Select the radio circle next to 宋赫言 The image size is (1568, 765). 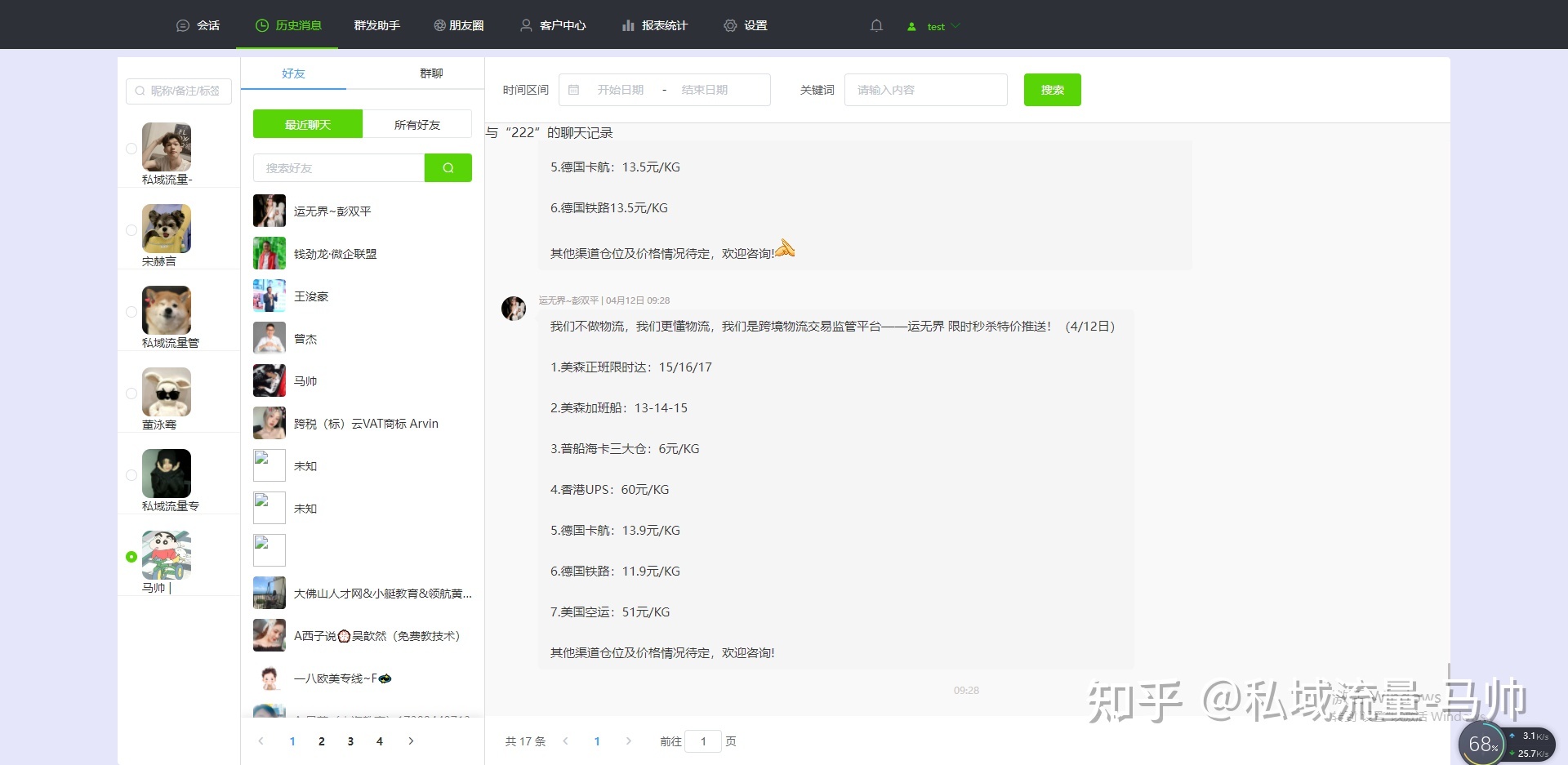[131, 230]
